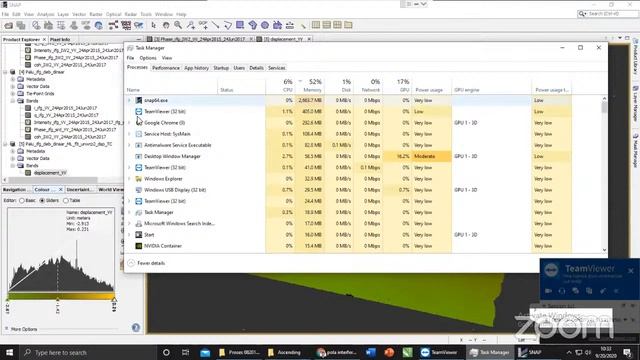Click the left colour slider handle under histogram

tap(8, 300)
